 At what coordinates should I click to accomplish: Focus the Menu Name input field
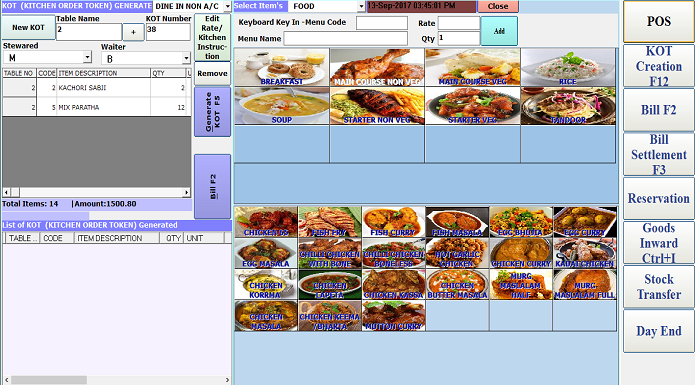click(x=345, y=39)
